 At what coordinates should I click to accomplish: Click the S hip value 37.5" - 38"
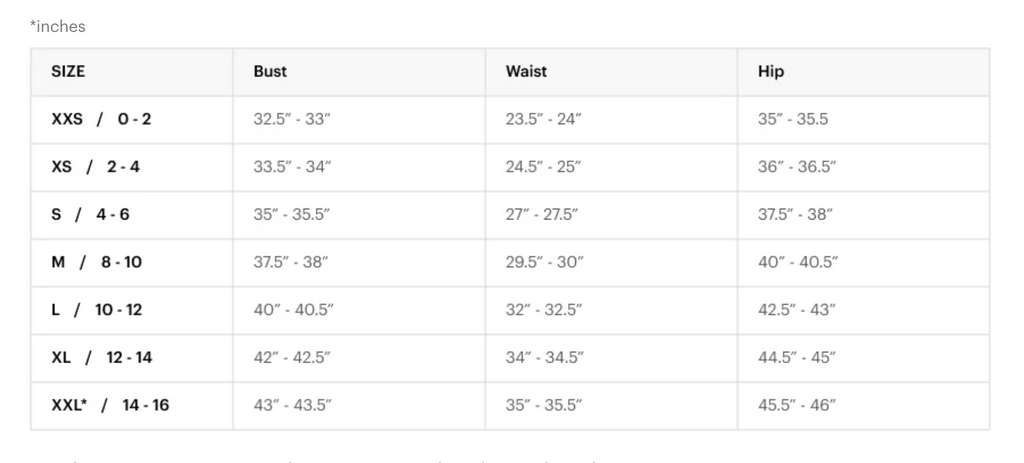coord(795,215)
